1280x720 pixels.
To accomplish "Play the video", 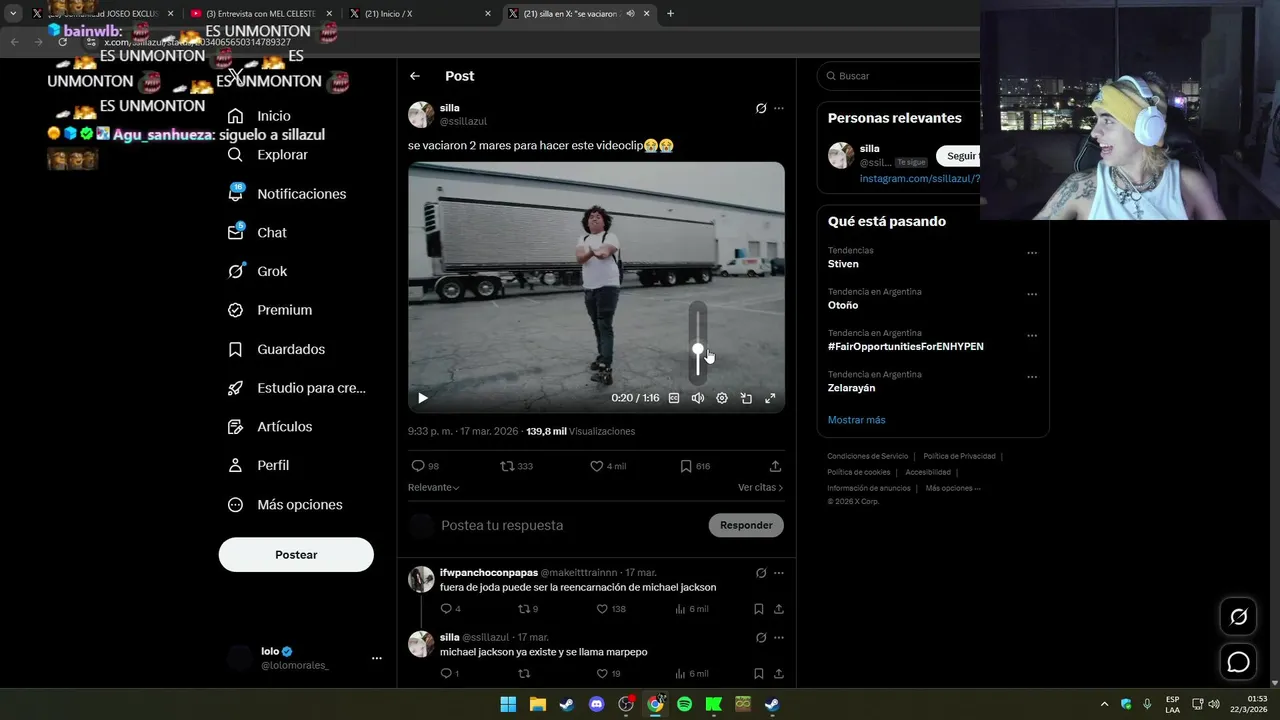I will click(423, 398).
